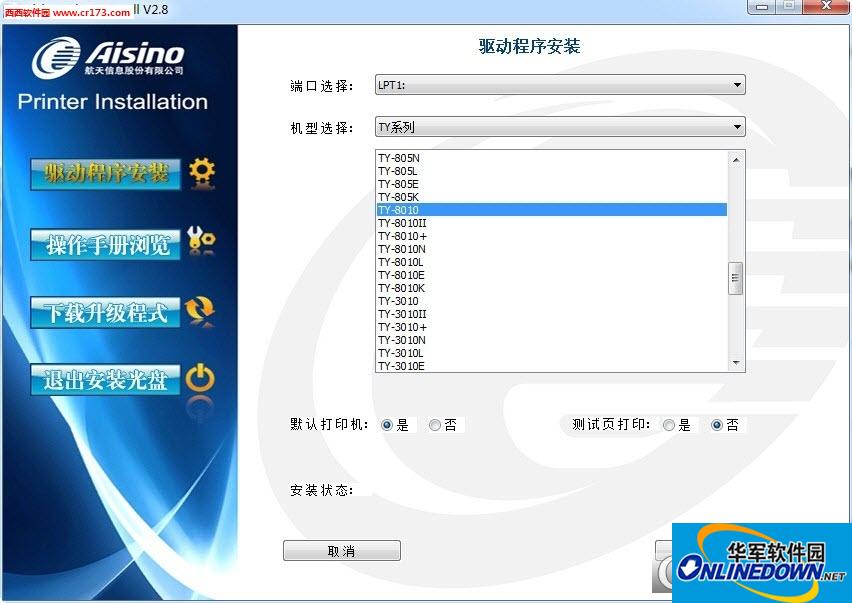The width and height of the screenshot is (852, 603).
Task: Select TY-3010E in the model list
Action: tap(552, 366)
